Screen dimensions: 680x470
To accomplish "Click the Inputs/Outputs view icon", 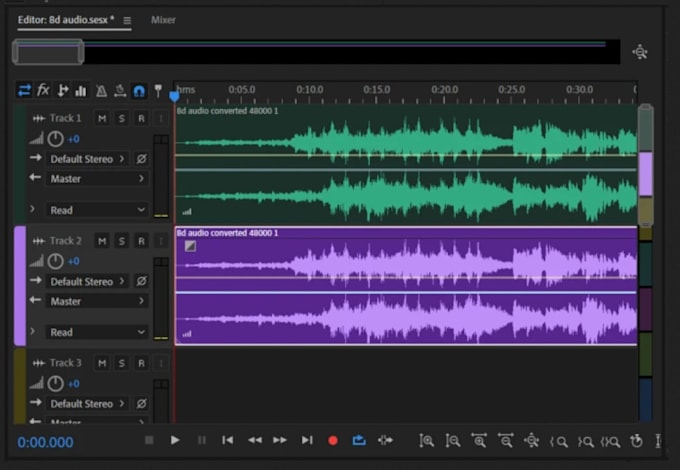I will [24, 90].
